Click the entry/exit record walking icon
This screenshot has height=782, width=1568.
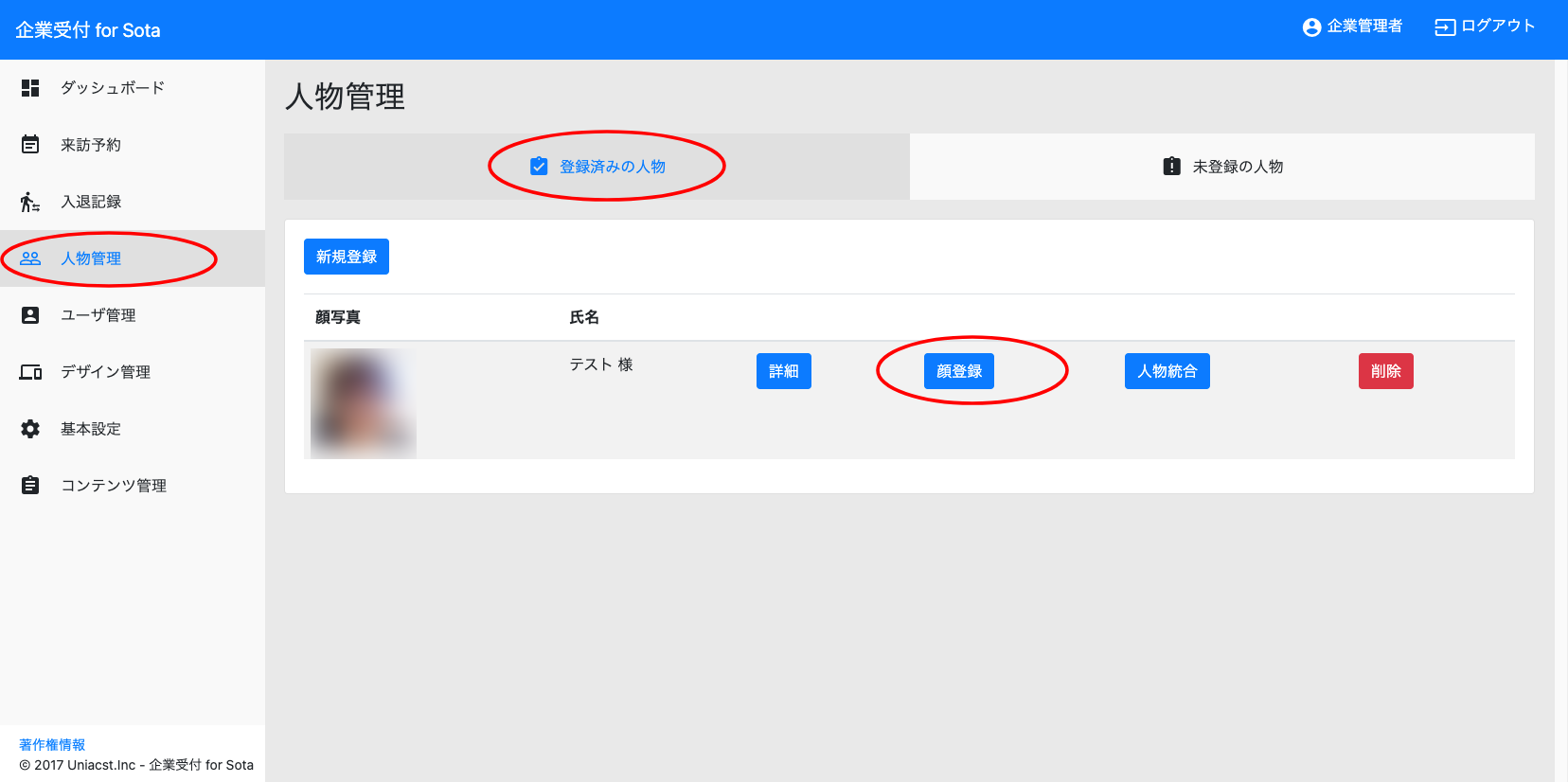30,202
